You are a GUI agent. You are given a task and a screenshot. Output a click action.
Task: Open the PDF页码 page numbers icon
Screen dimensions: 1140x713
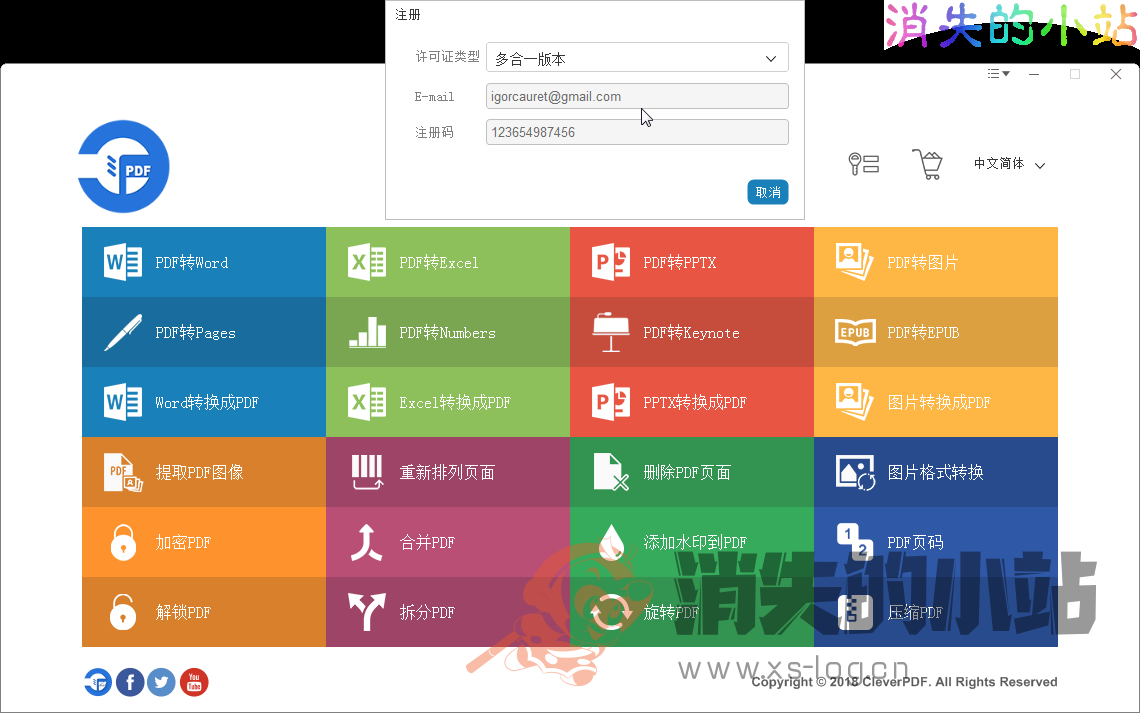pos(854,542)
